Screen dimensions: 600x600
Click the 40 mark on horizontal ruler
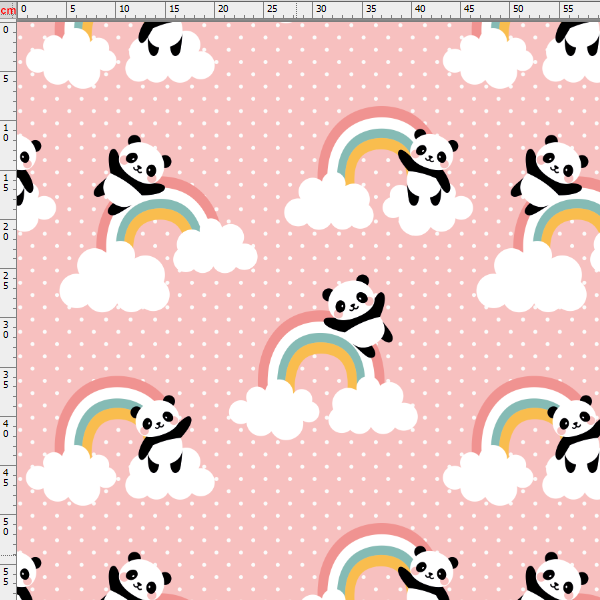(x=420, y=9)
